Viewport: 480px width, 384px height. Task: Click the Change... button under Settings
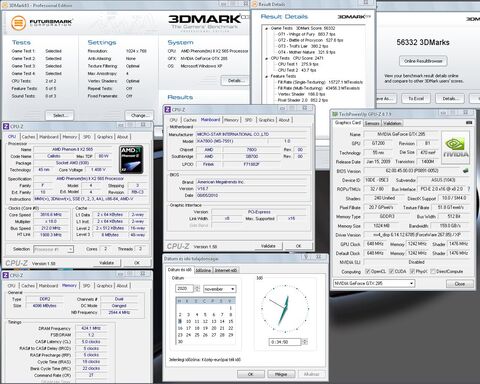(x=139, y=115)
